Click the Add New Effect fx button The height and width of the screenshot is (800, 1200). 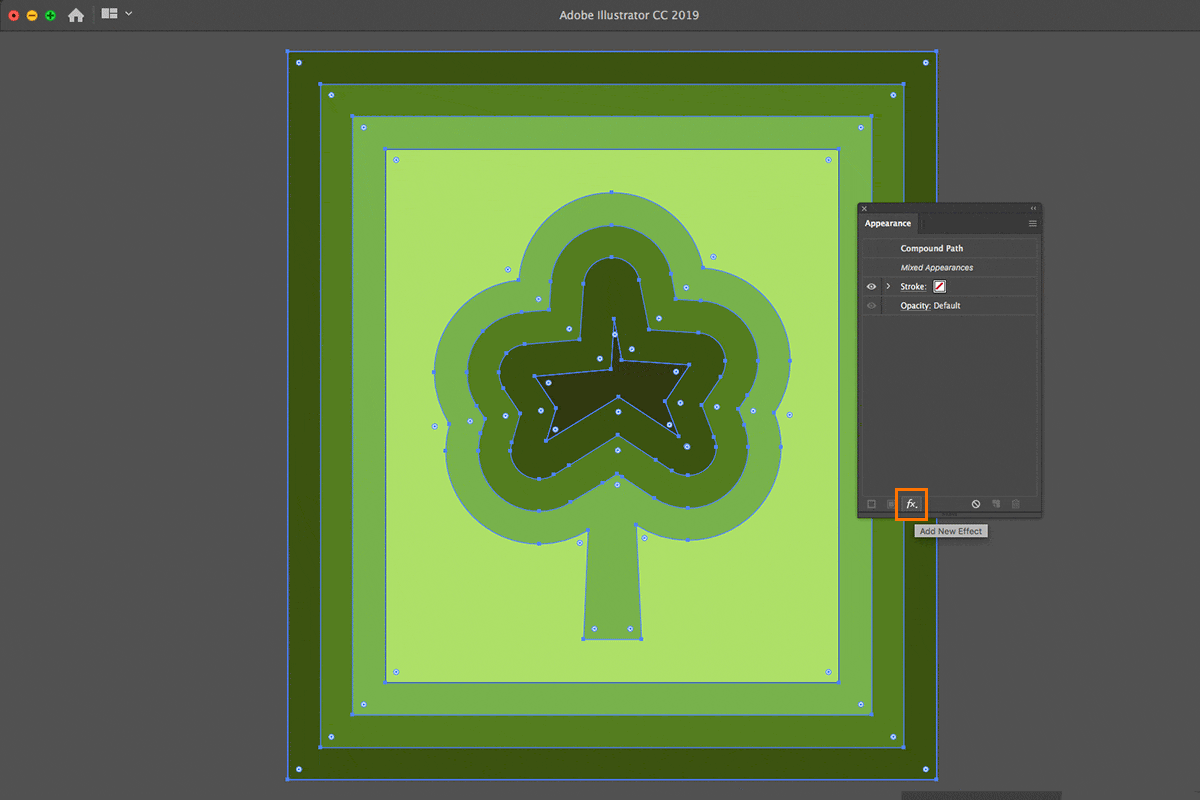click(x=911, y=504)
